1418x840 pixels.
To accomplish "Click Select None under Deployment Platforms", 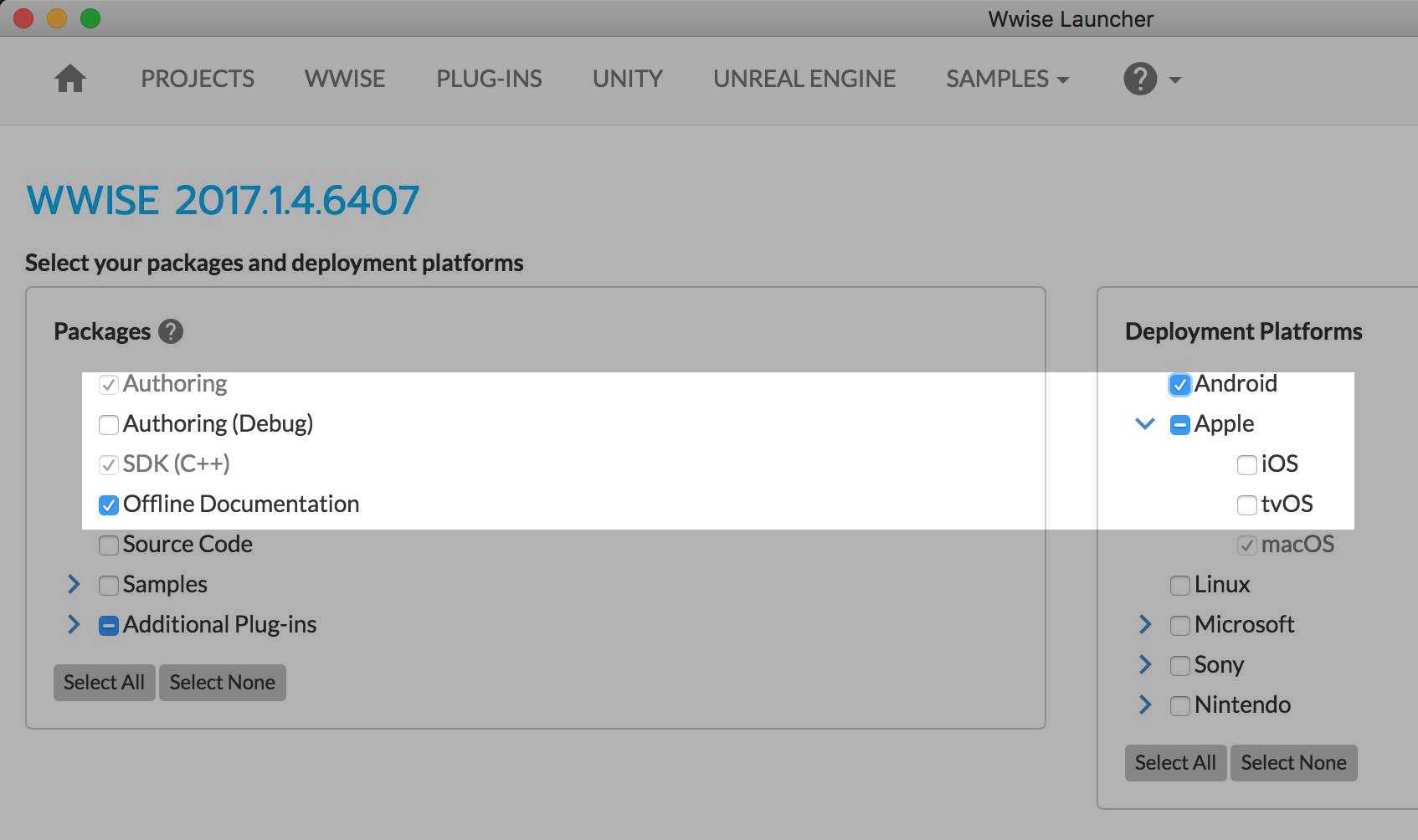I will [1293, 763].
